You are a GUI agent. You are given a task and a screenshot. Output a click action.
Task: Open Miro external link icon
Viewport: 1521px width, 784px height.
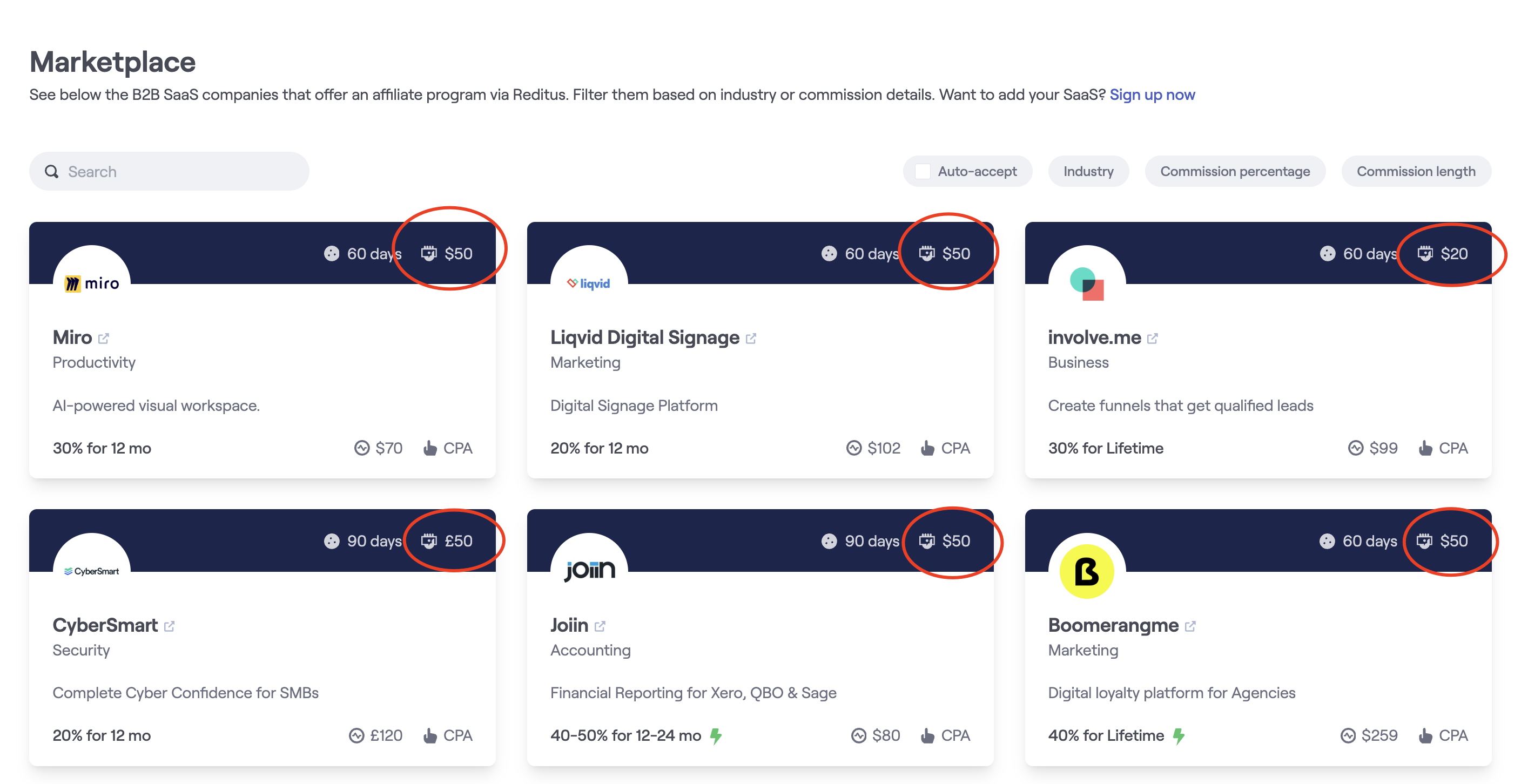pos(103,339)
